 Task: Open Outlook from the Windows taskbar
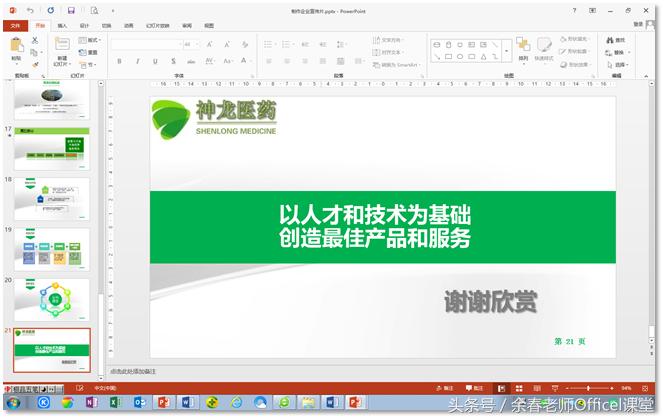tap(139, 403)
